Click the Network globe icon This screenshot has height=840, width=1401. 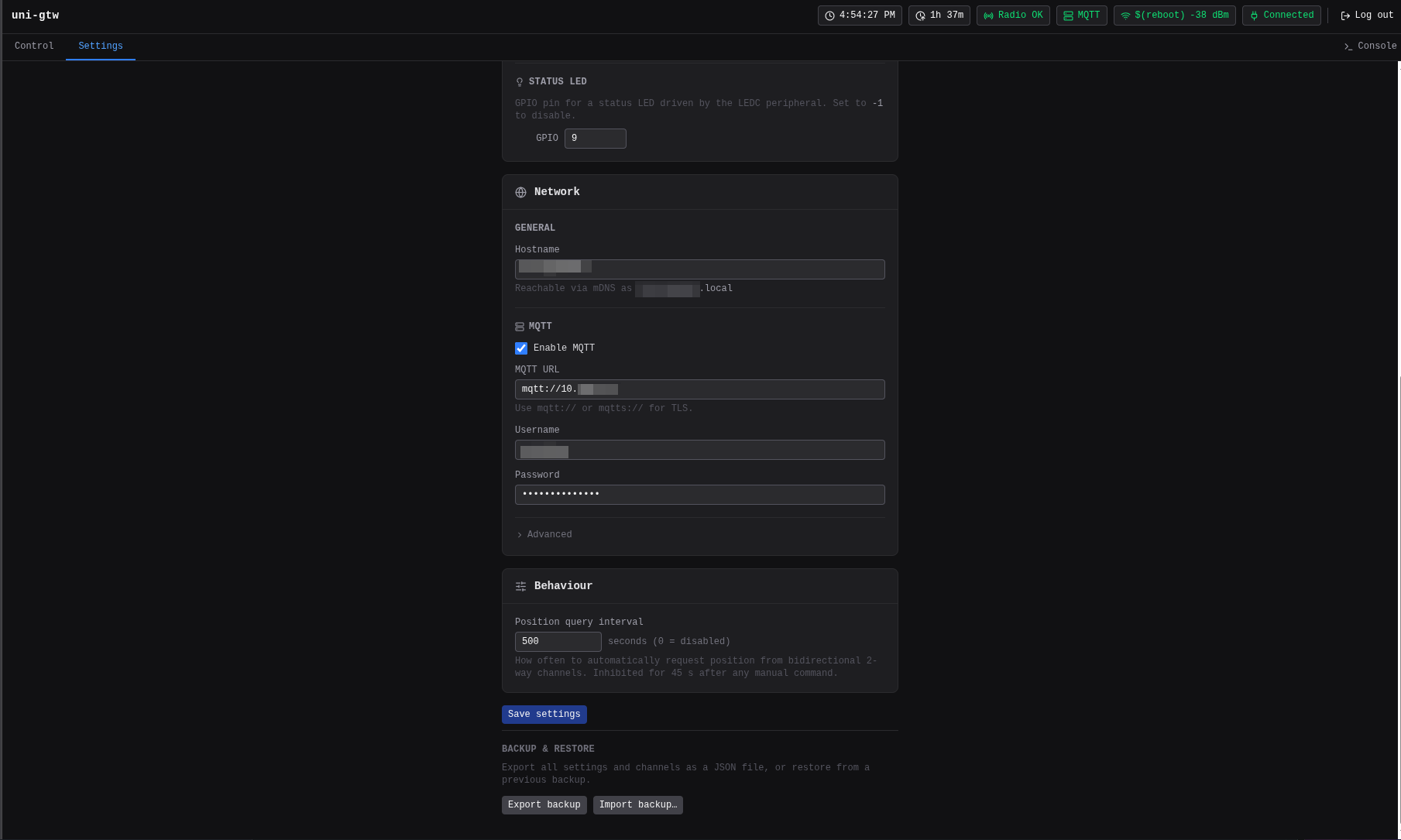pyautogui.click(x=520, y=192)
